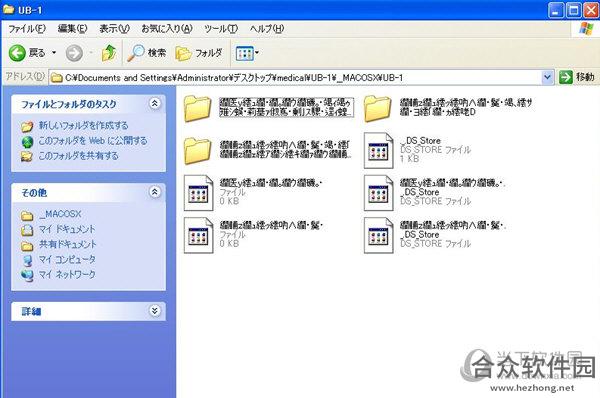Click このフォルダを共有する link

(78, 156)
